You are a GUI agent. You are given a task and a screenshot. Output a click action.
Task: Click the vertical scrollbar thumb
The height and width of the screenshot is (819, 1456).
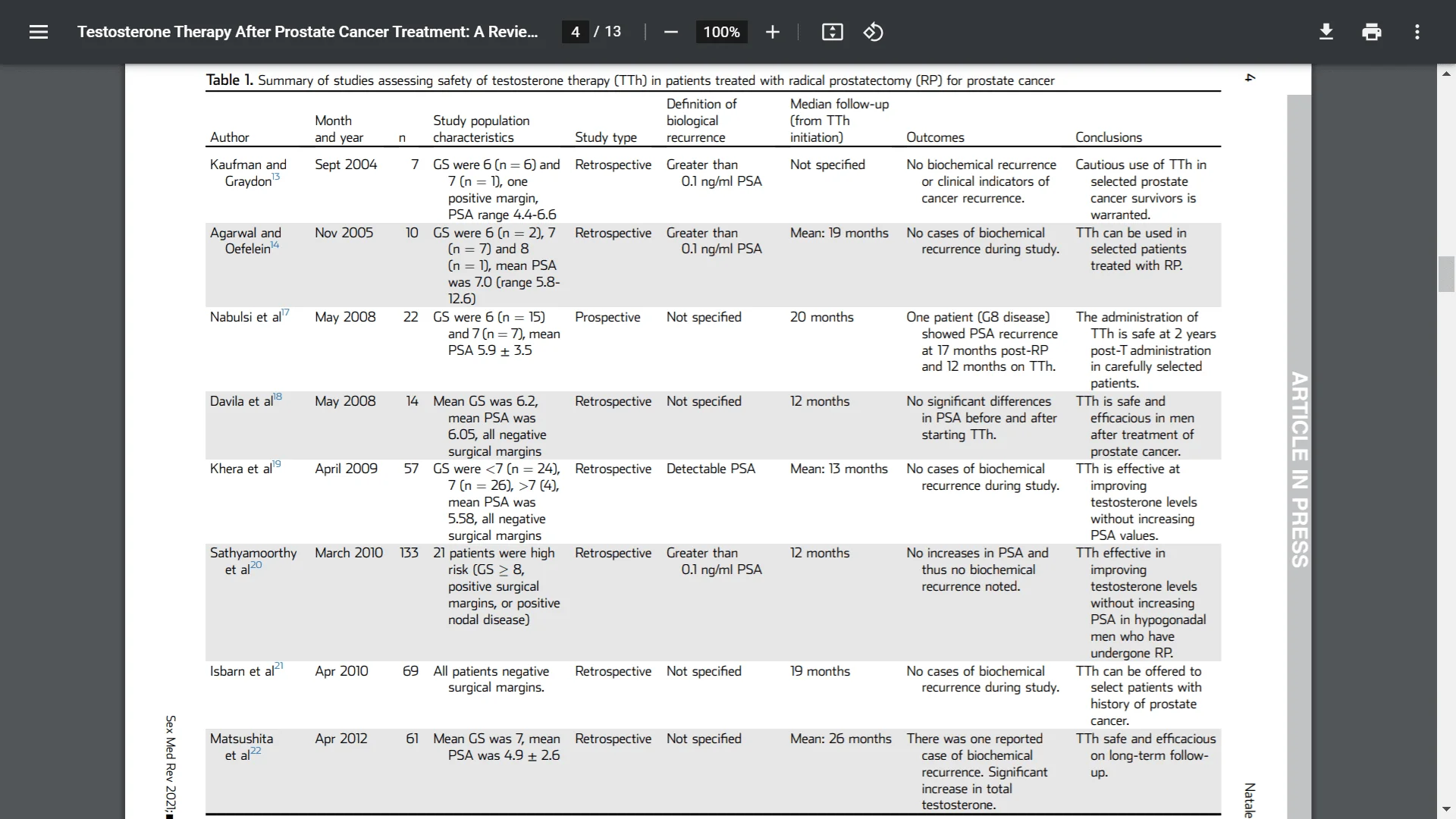pos(1446,275)
